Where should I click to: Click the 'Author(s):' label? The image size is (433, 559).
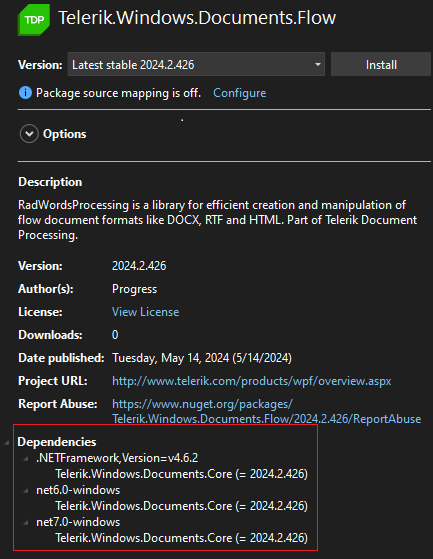(x=46, y=289)
